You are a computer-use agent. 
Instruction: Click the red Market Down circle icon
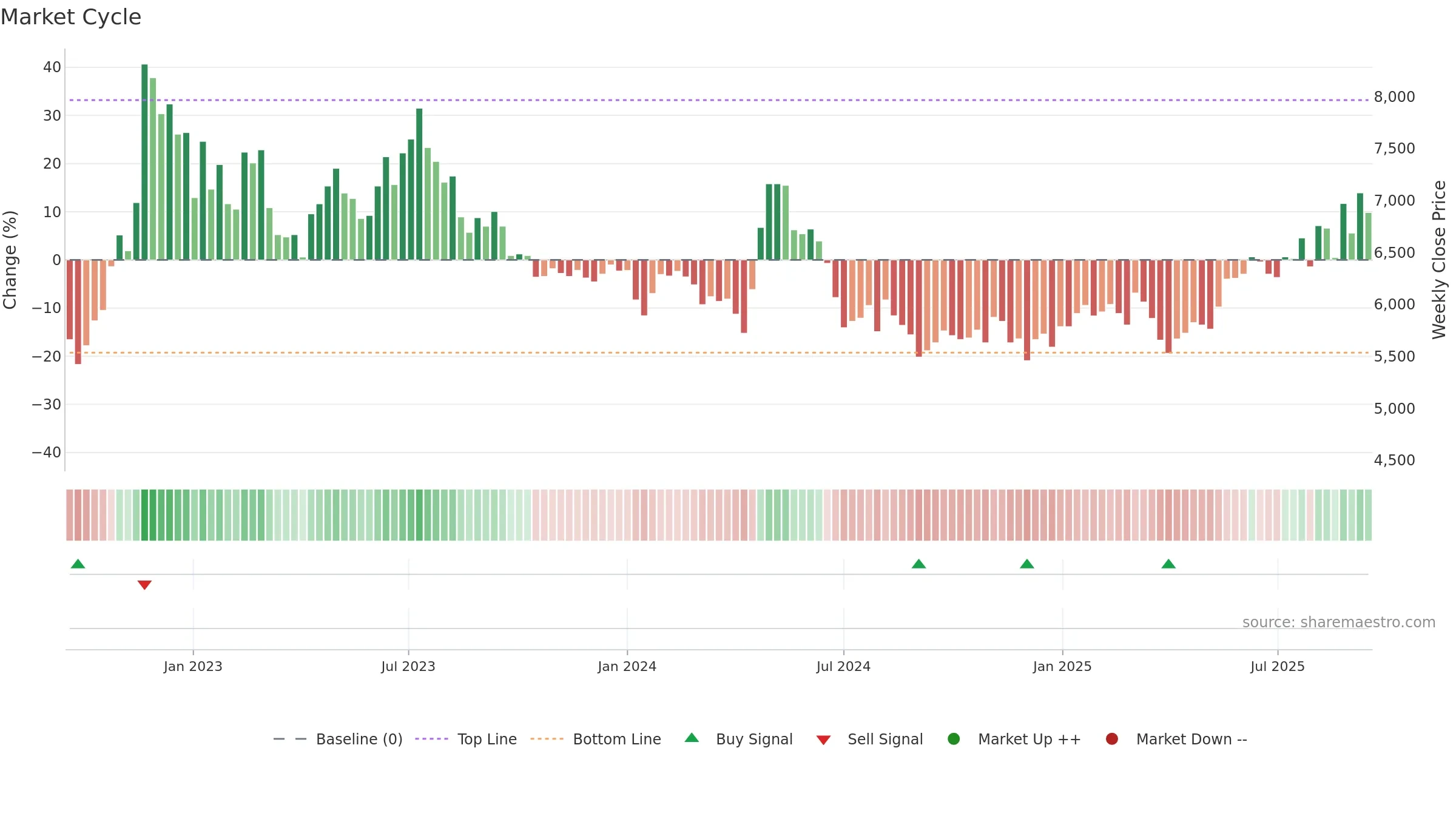(1112, 739)
